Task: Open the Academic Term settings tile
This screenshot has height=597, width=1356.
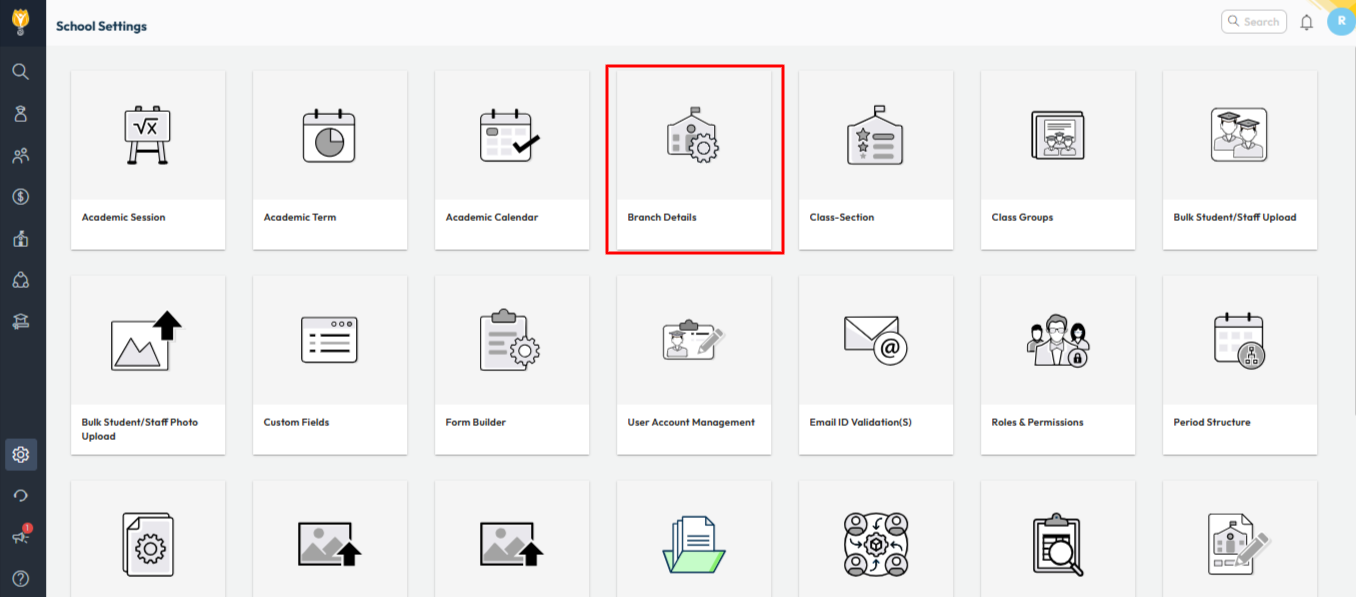Action: point(330,160)
